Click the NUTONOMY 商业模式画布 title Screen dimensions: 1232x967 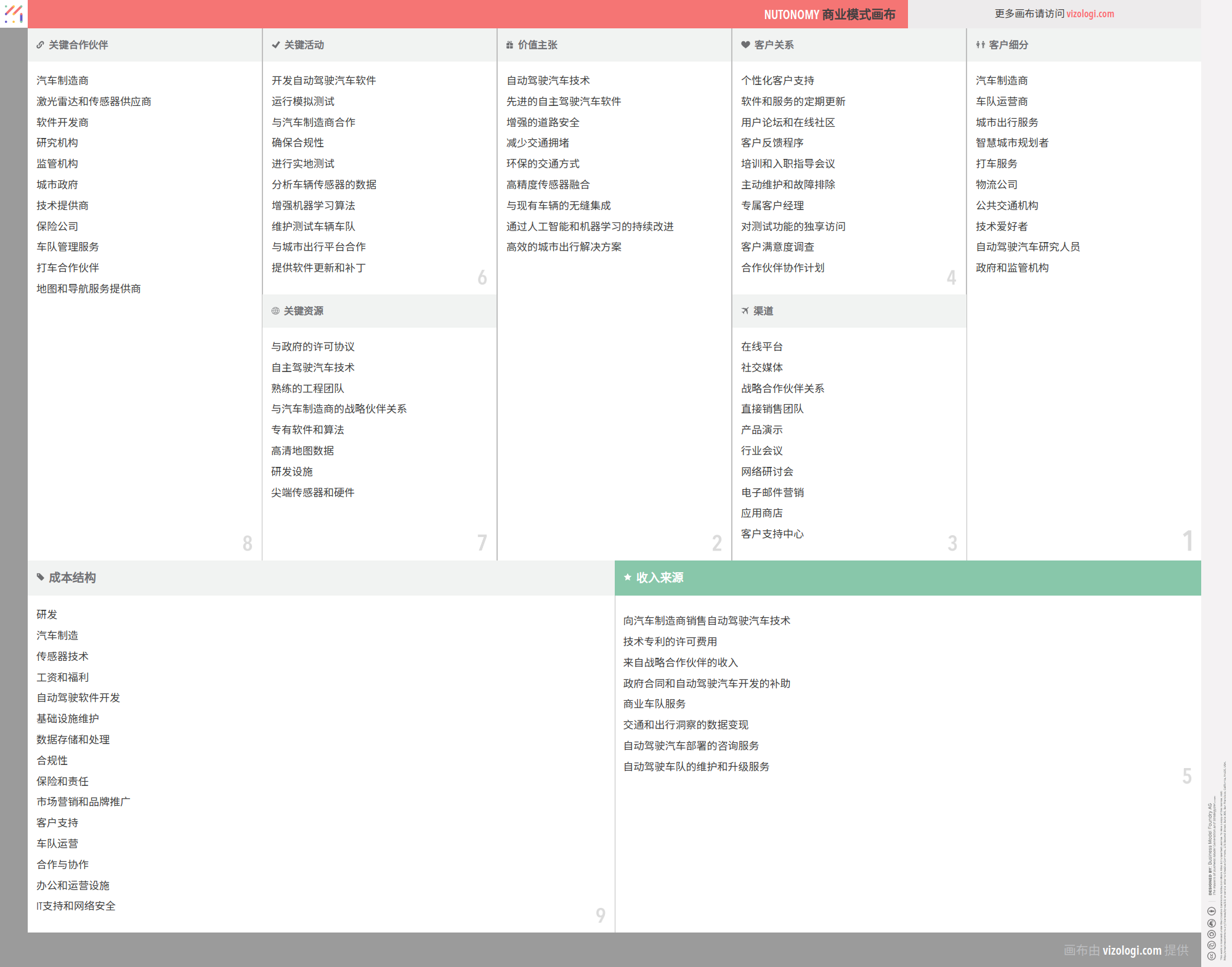pos(829,15)
